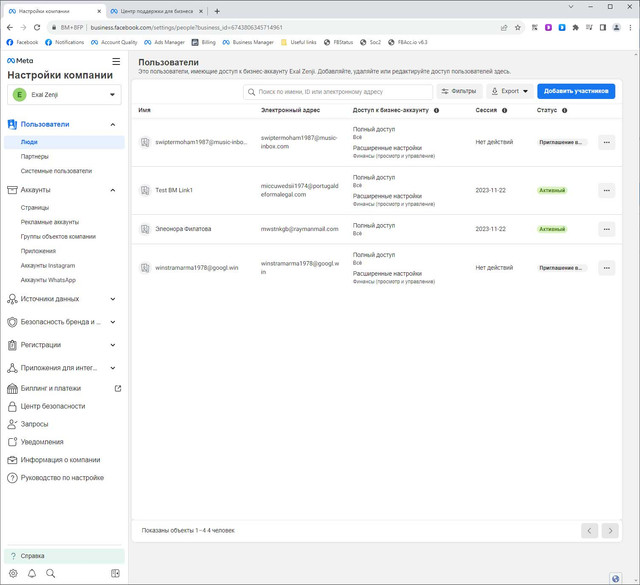Click Добавить участников button

tap(576, 91)
